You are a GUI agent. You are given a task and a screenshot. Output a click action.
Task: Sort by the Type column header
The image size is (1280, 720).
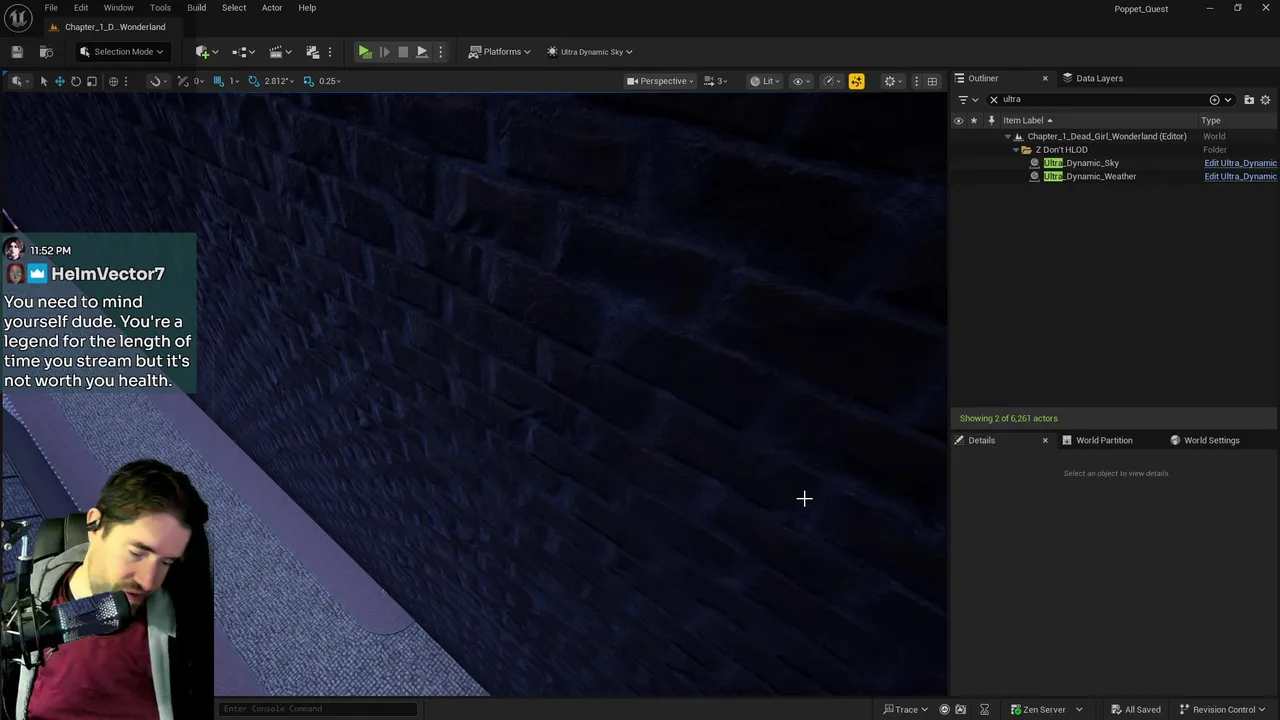click(1210, 121)
